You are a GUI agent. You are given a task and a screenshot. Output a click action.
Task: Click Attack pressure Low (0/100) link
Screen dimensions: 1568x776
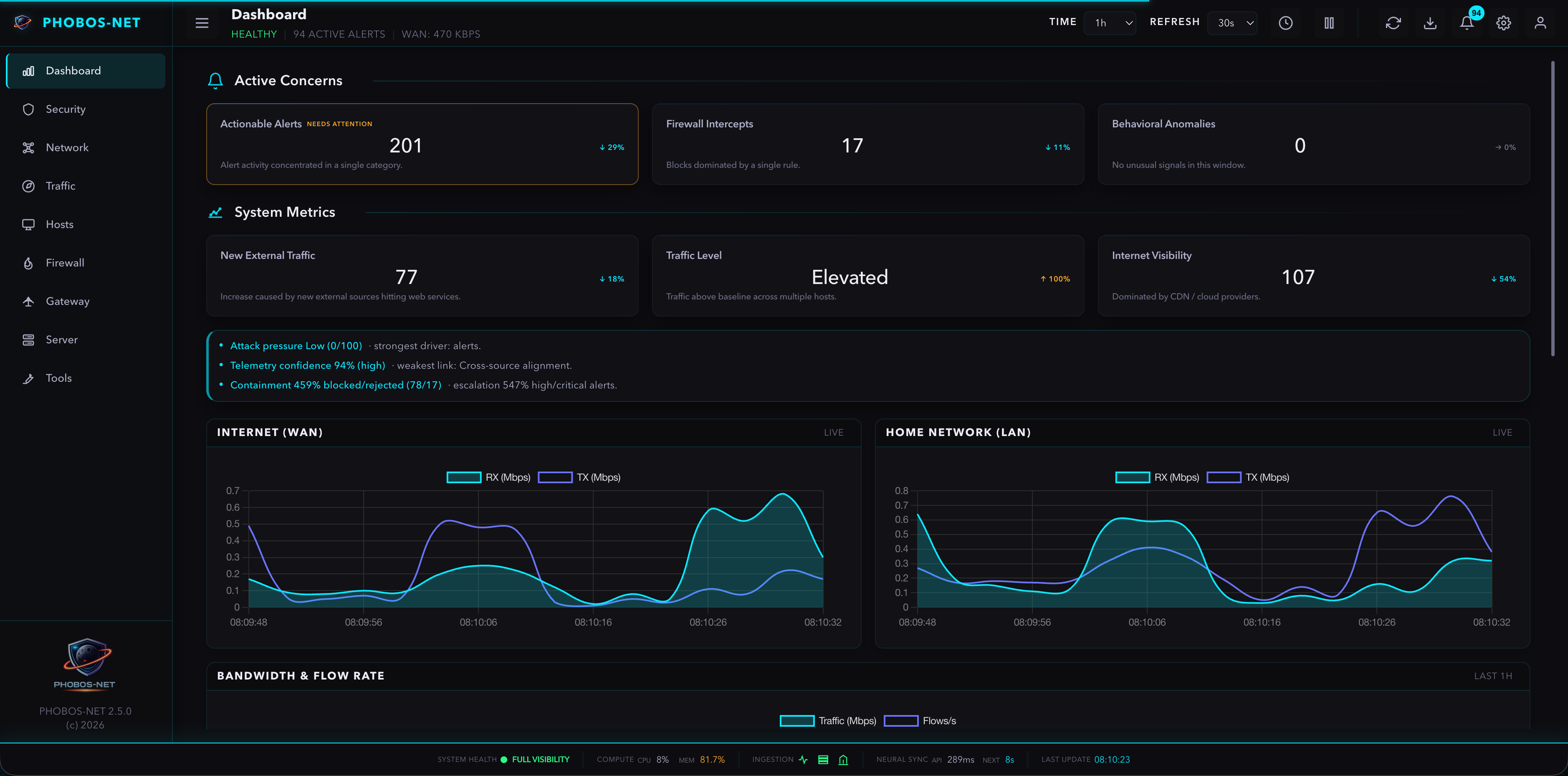point(296,346)
